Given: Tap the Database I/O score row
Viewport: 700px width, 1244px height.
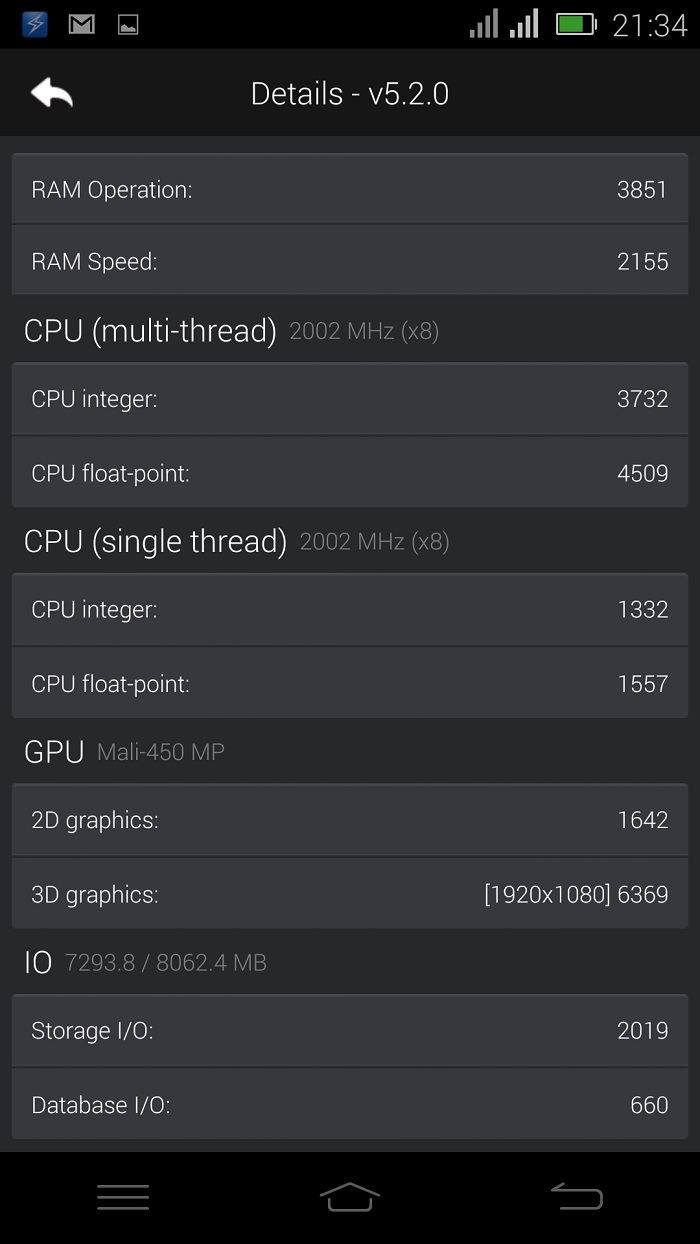Looking at the screenshot, I should [350, 1104].
